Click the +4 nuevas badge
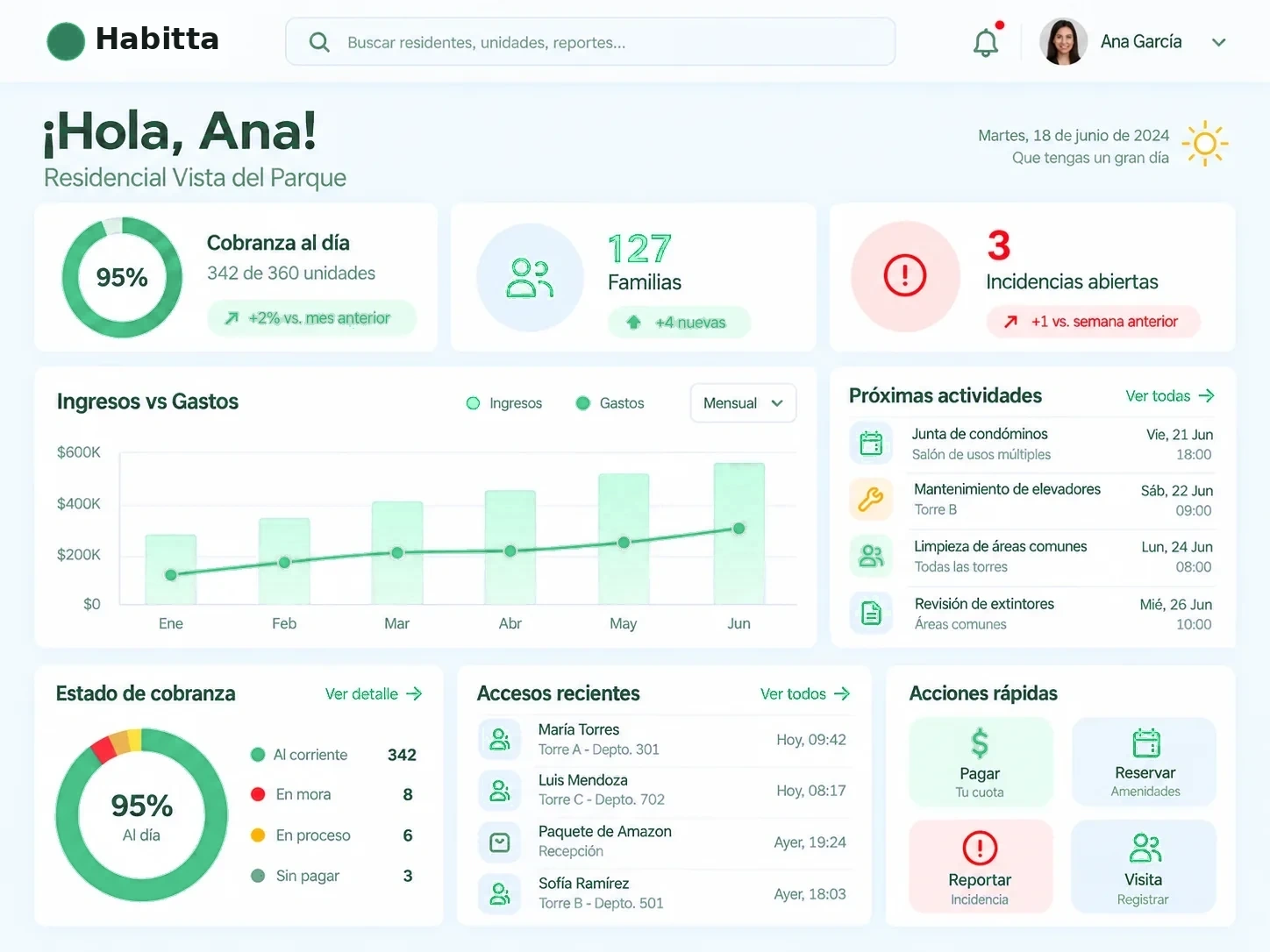Viewport: 1270px width, 952px height. tap(680, 323)
